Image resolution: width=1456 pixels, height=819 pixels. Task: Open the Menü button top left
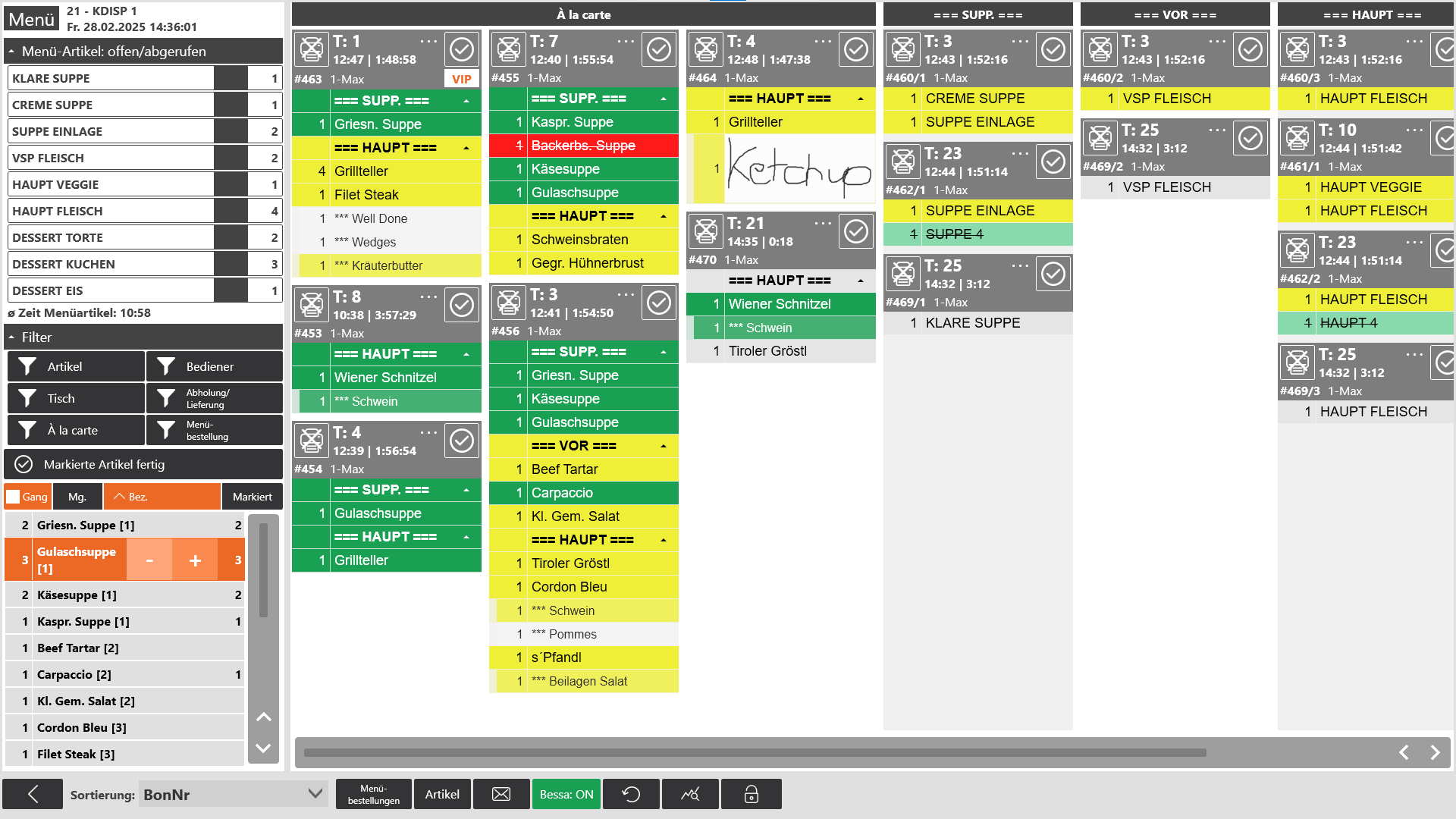pyautogui.click(x=31, y=18)
